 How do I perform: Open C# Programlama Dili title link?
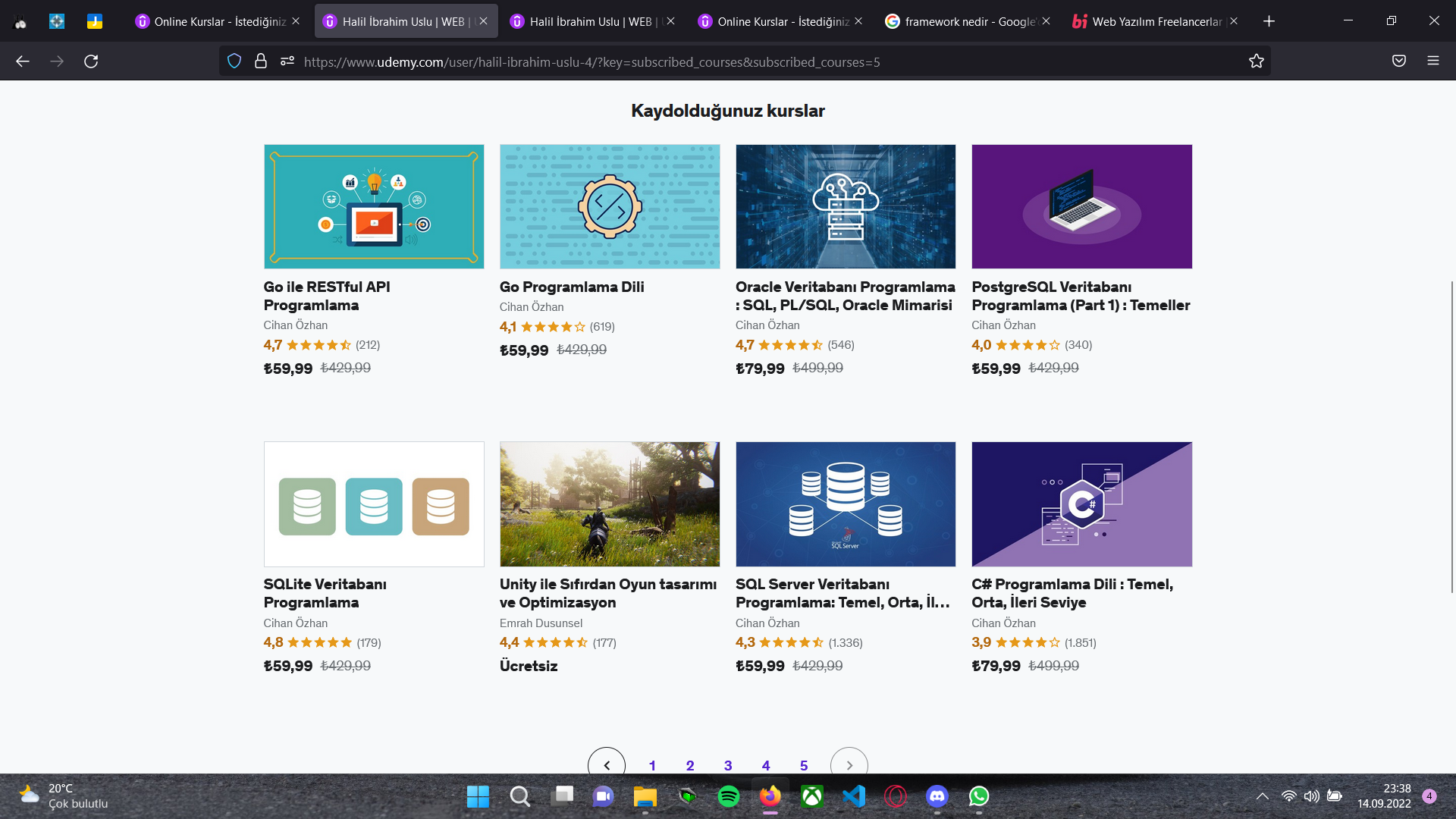[x=1072, y=593]
